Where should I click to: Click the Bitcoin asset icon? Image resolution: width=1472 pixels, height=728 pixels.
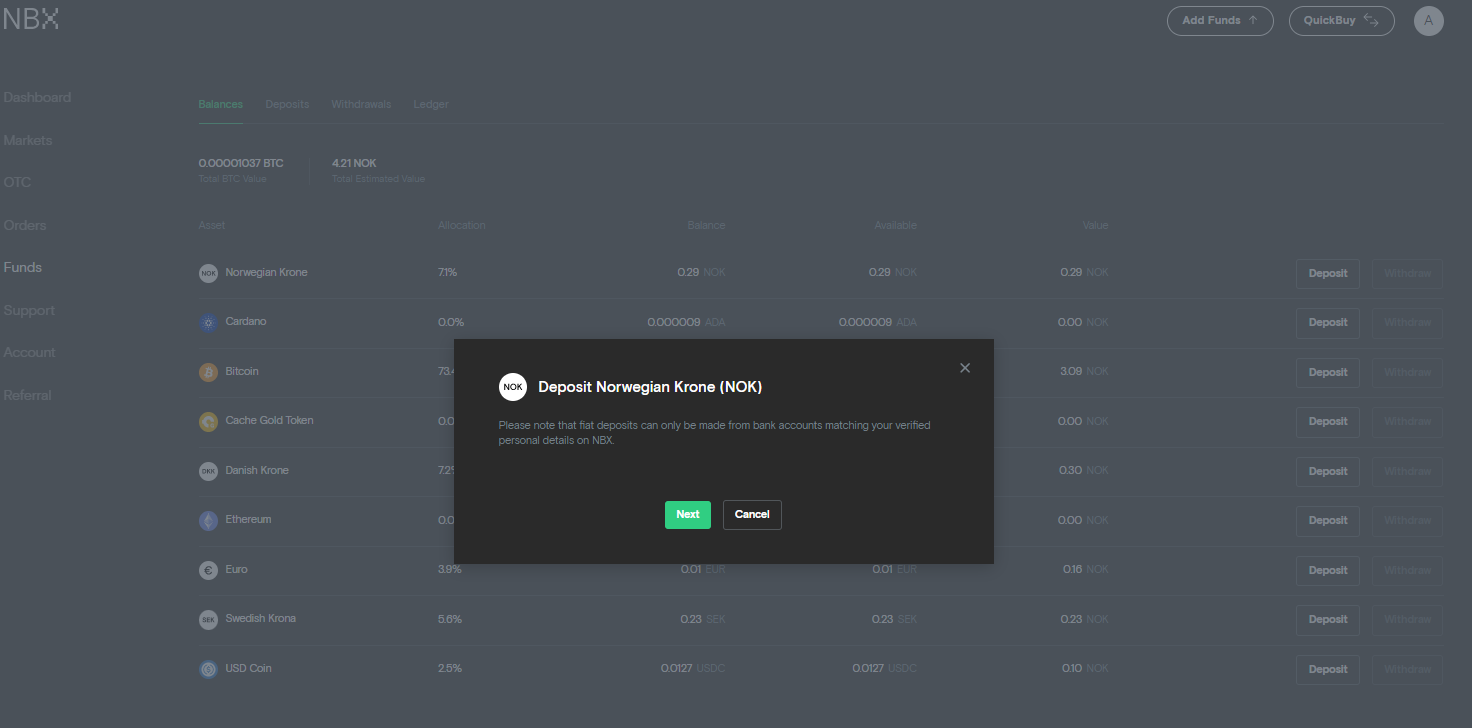(x=208, y=372)
